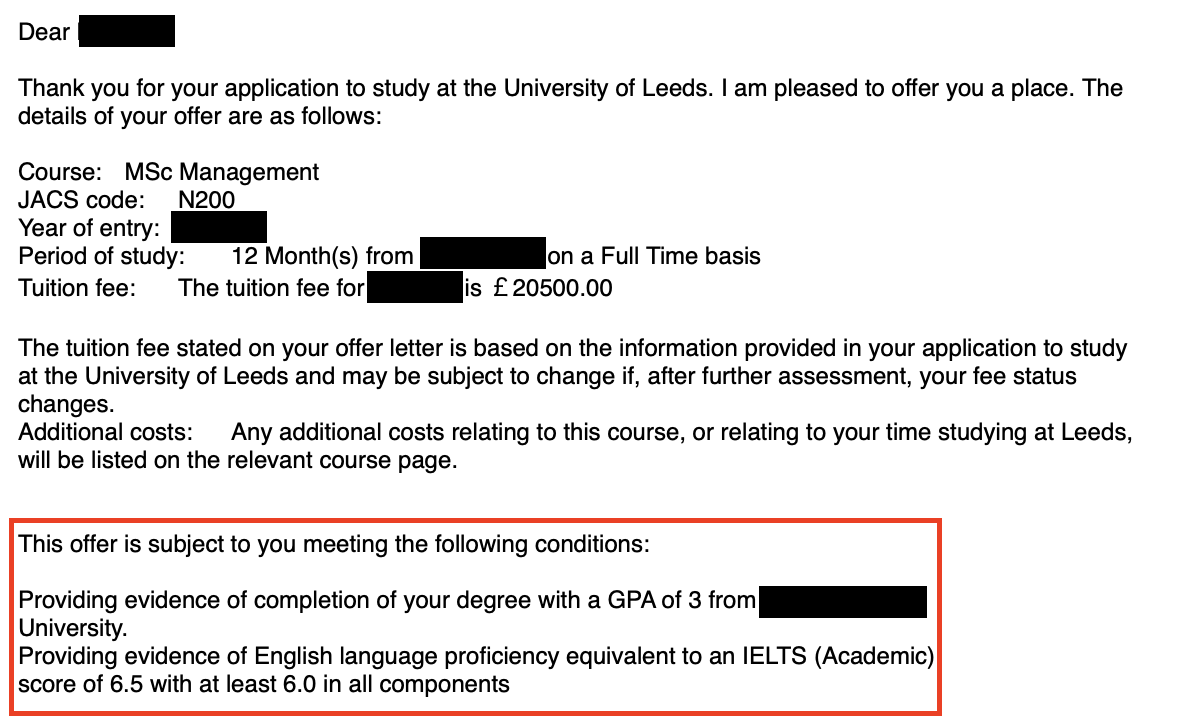Click the 'IELTS (Academic)' text
1178x728 pixels.
838,656
